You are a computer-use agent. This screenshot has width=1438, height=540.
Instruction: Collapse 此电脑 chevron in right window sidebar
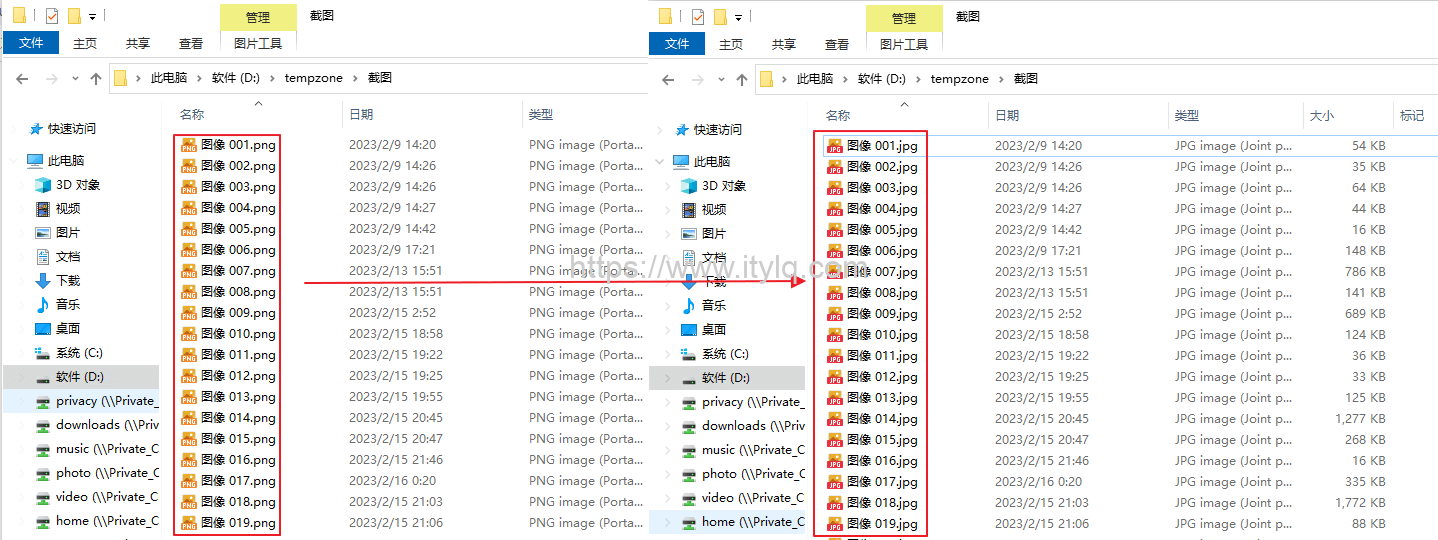point(659,162)
